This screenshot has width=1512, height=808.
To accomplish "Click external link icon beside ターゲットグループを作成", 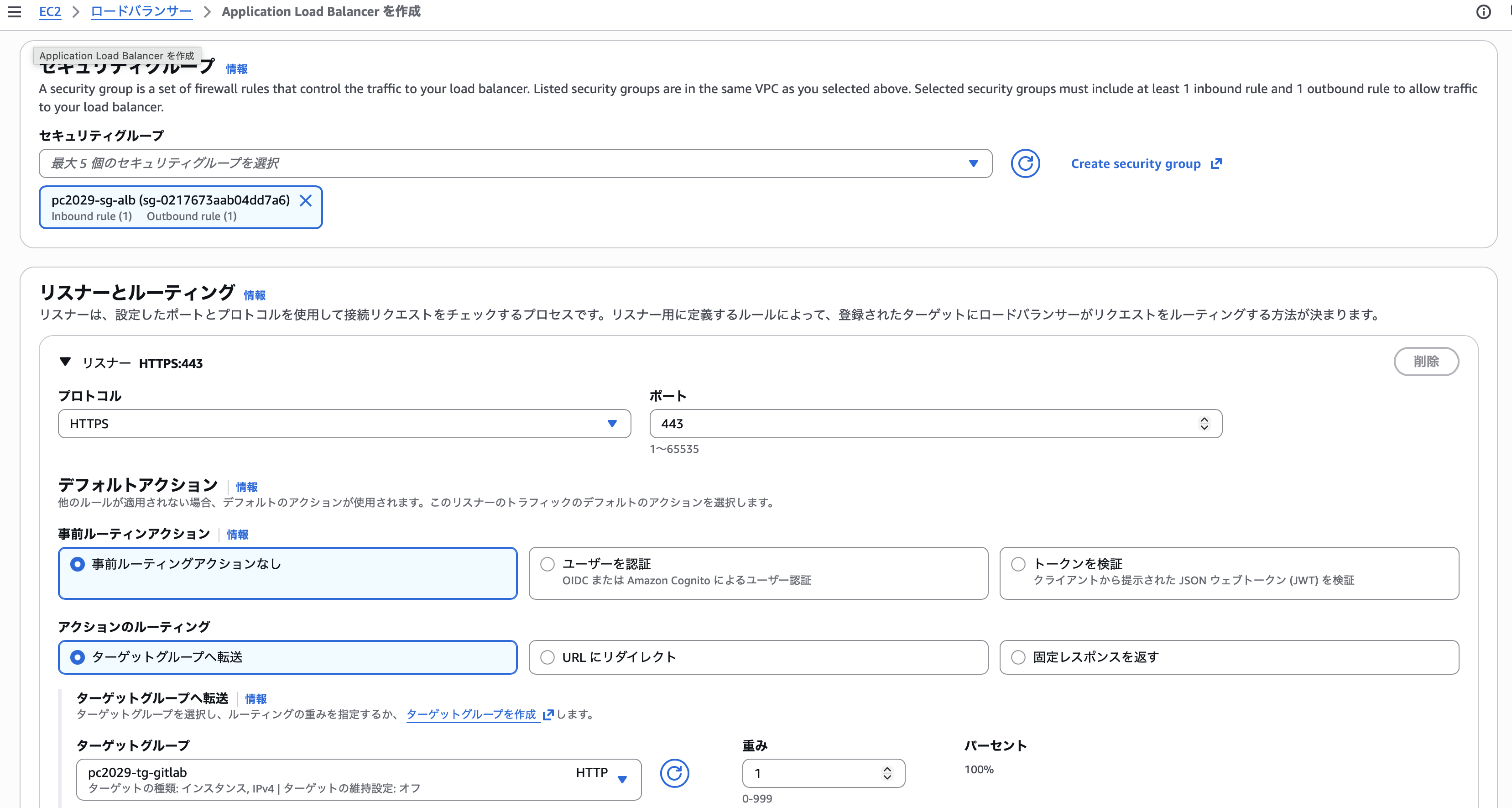I will coord(548,714).
